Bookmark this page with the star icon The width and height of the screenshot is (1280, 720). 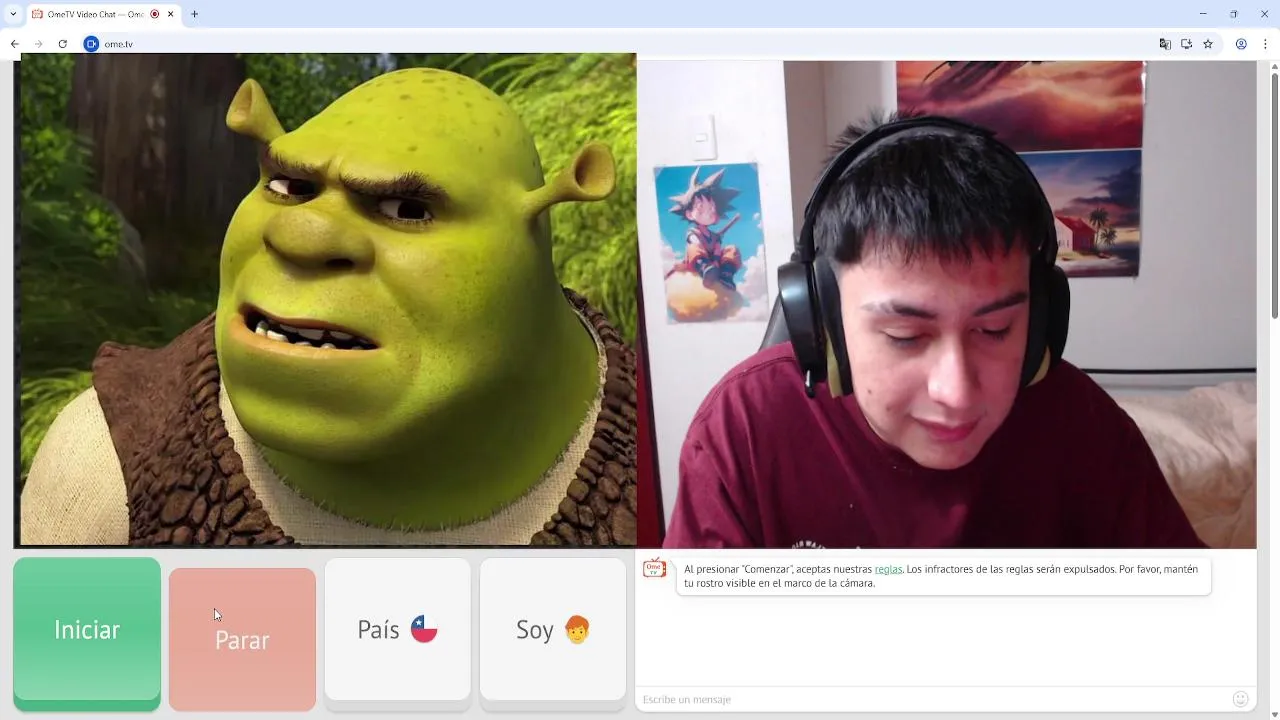pos(1208,44)
